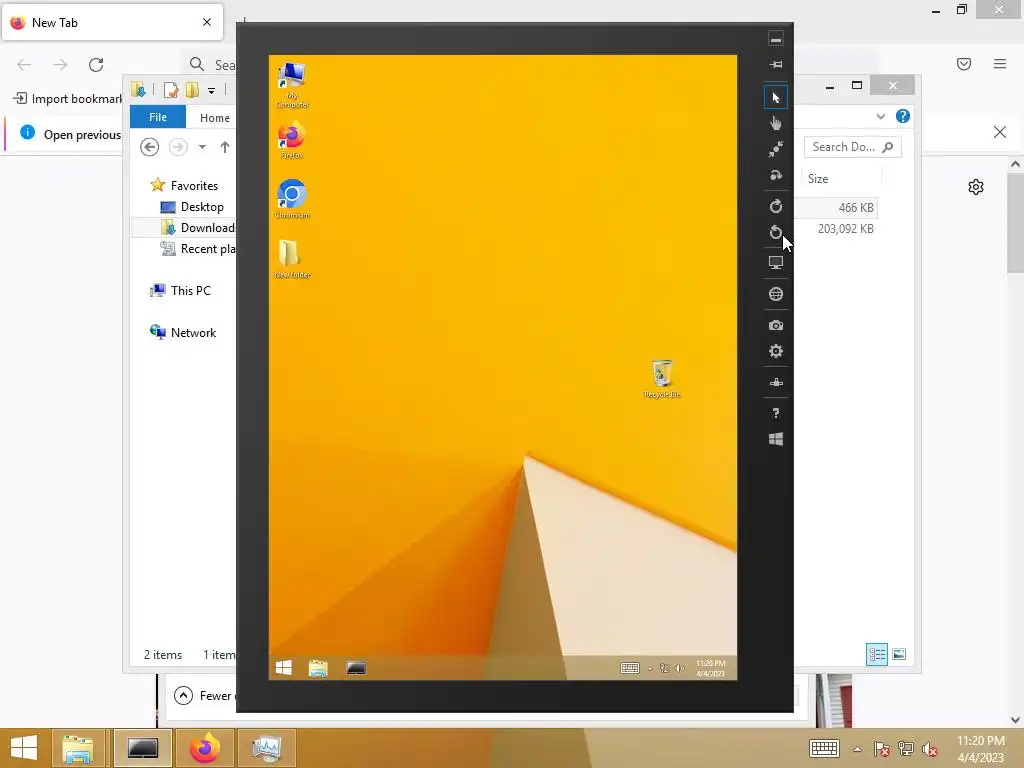Select Recycle Bin on simulated desktop
This screenshot has height=768, width=1024.
point(662,379)
